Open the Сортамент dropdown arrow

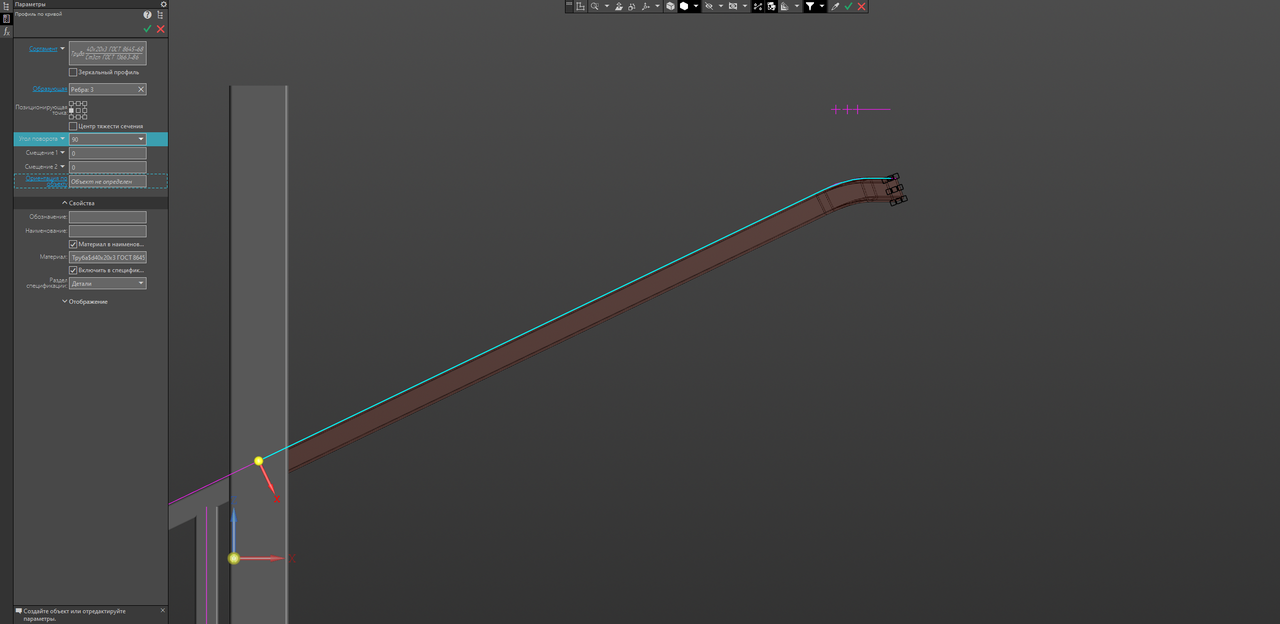pos(62,48)
